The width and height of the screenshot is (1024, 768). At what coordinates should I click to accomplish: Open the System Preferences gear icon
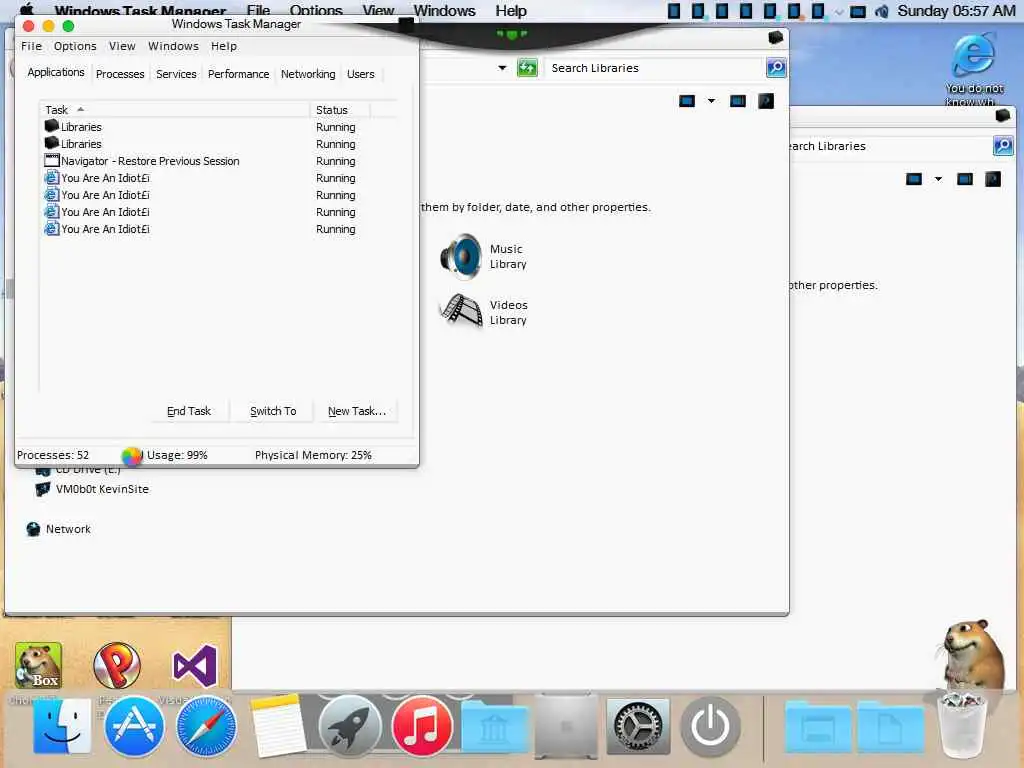pyautogui.click(x=638, y=726)
